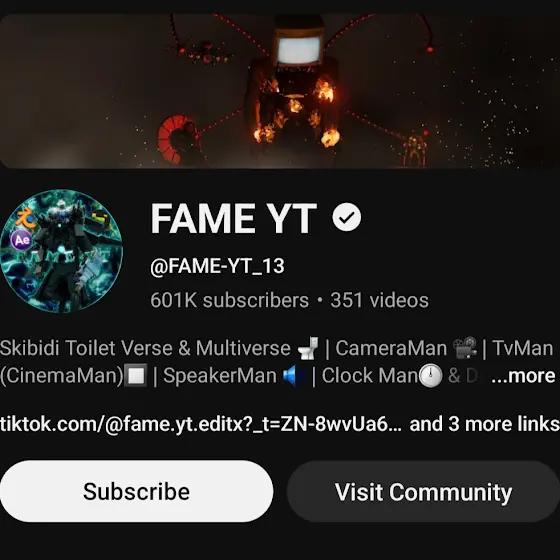The width and height of the screenshot is (560, 560).
Task: Click the 351 videos count
Action: [x=379, y=300]
